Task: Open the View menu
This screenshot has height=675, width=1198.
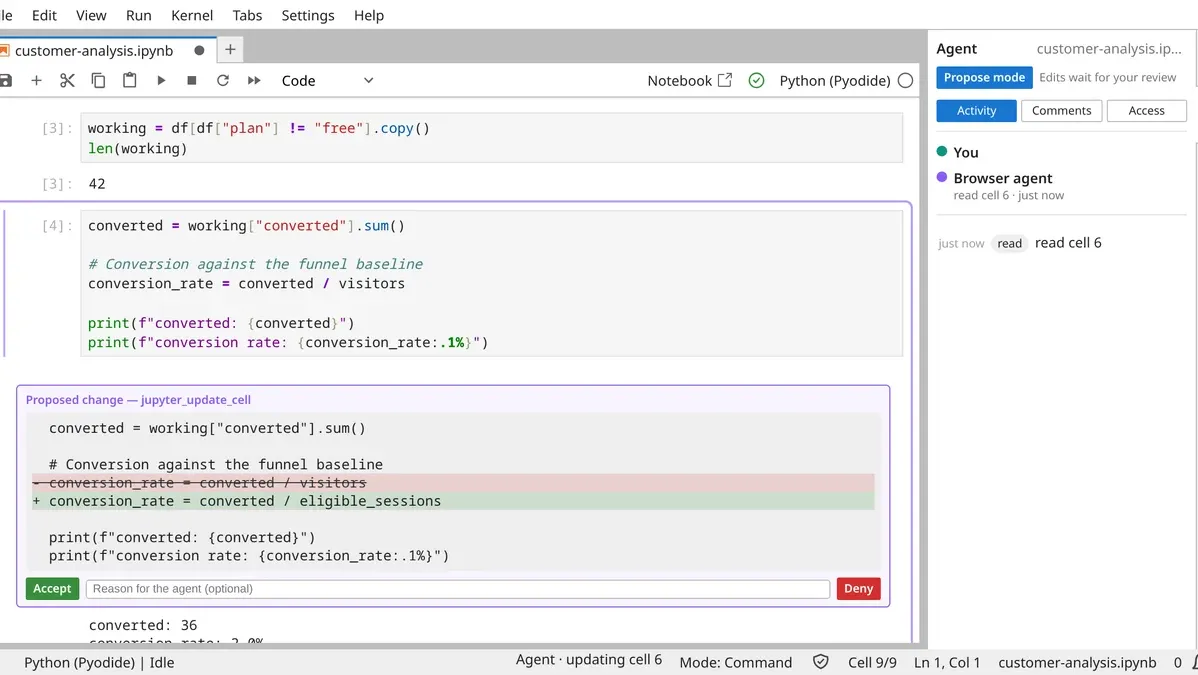Action: click(91, 15)
